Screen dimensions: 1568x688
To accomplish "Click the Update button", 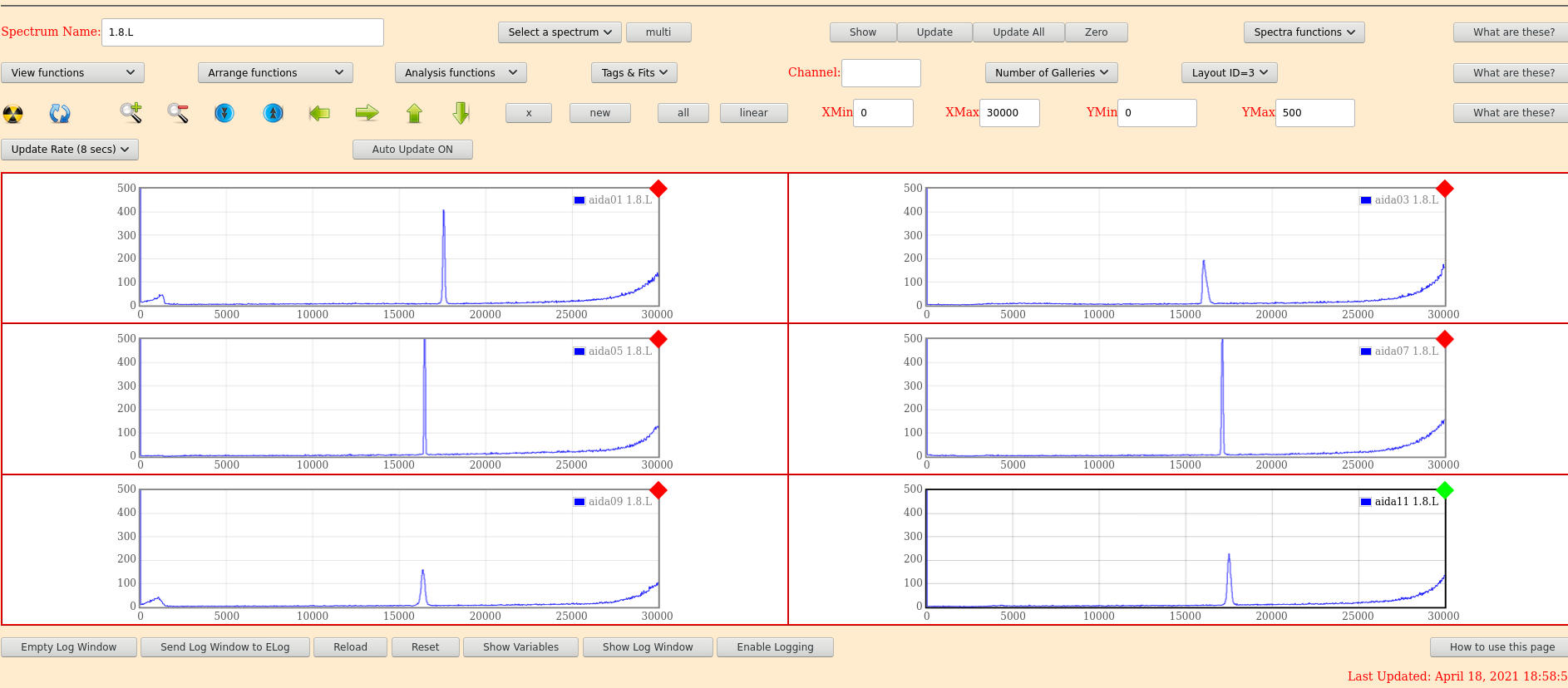I will pyautogui.click(x=934, y=32).
